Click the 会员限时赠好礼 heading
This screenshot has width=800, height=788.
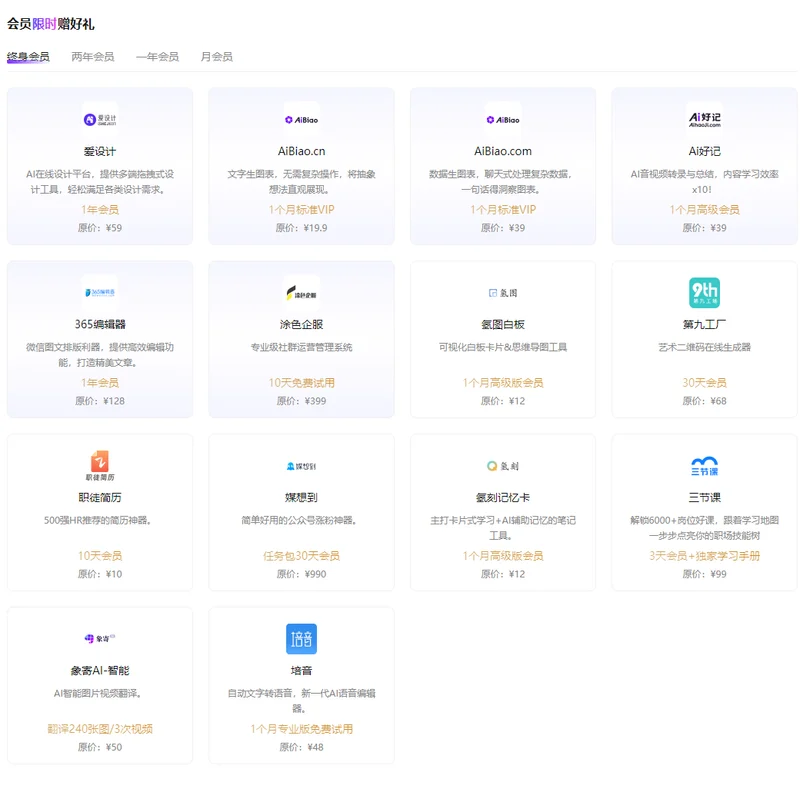pyautogui.click(x=51, y=23)
